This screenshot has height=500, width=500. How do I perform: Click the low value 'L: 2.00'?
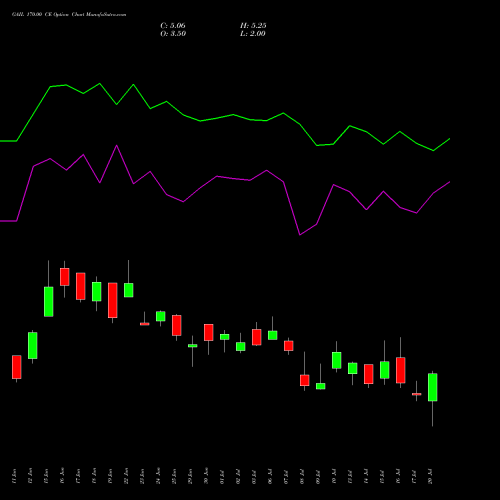(x=253, y=34)
